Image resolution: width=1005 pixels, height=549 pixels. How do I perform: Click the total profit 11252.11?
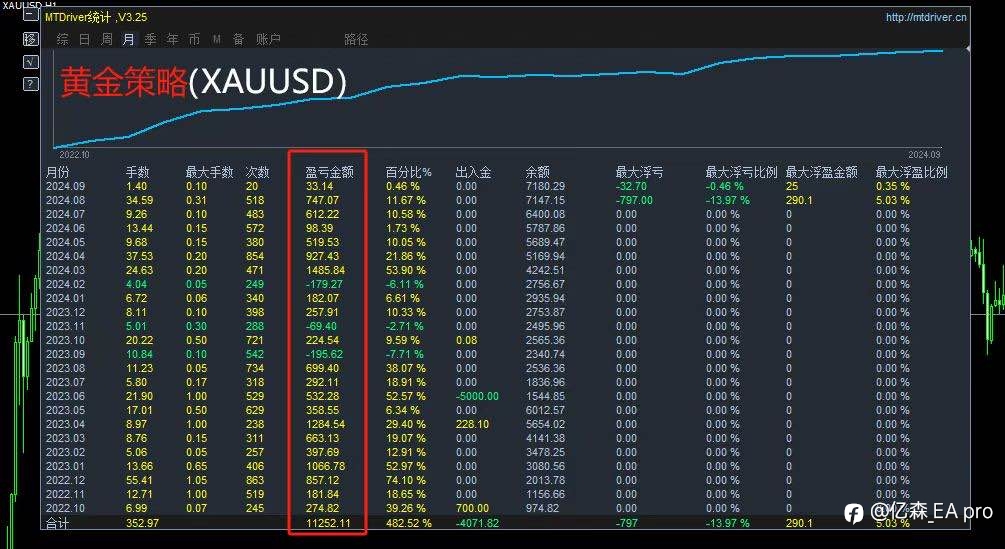[329, 523]
